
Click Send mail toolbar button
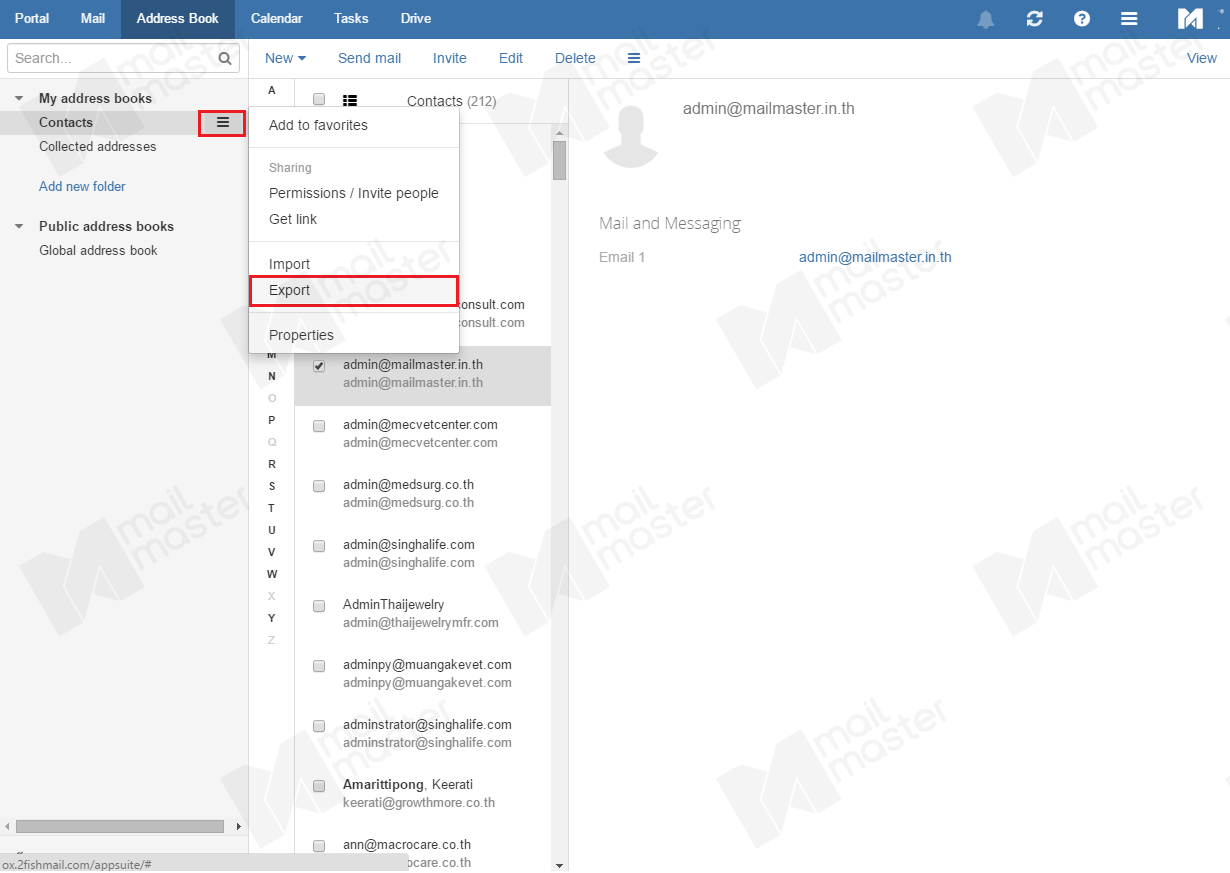(369, 58)
